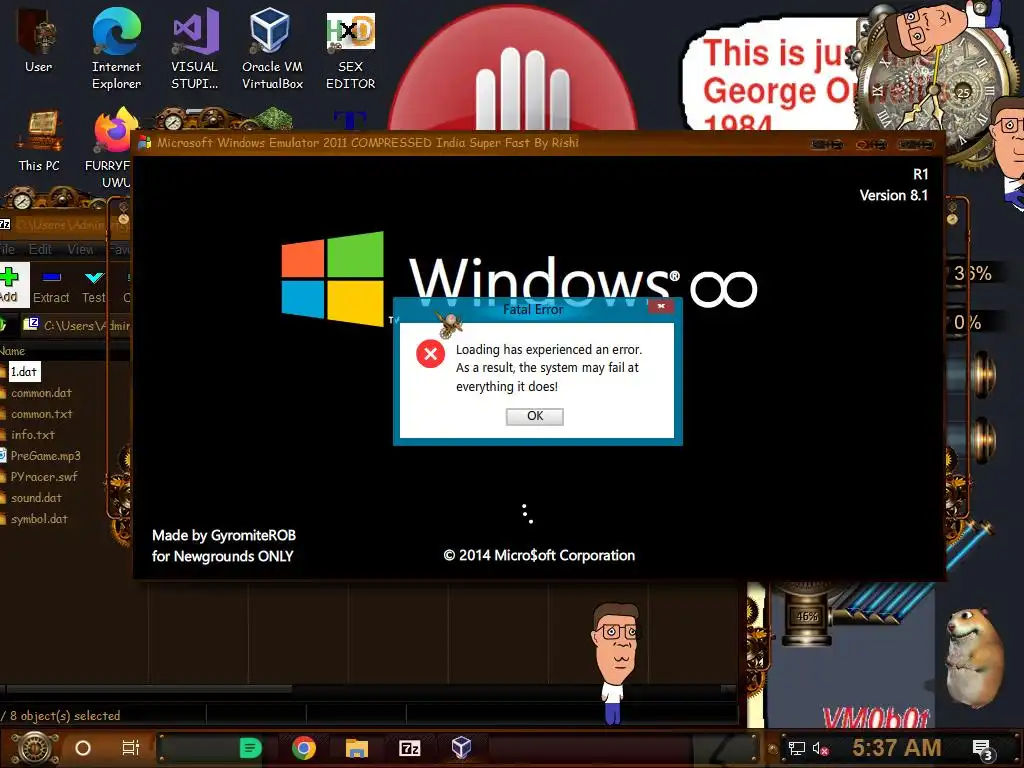This screenshot has height=768, width=1024.
Task: Close the Fatal Error dialog
Action: 661,306
